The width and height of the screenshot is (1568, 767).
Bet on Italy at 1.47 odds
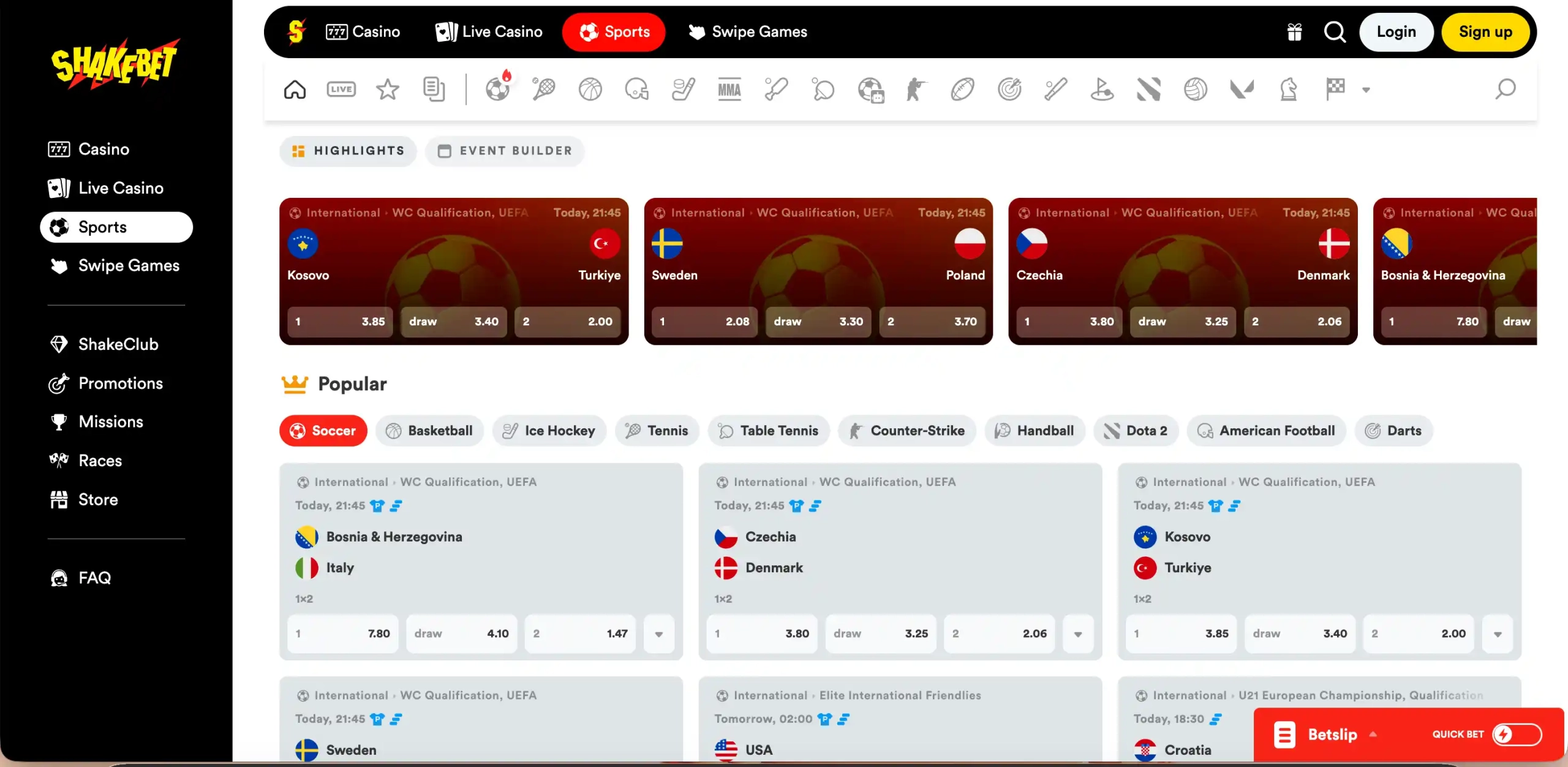pos(581,634)
